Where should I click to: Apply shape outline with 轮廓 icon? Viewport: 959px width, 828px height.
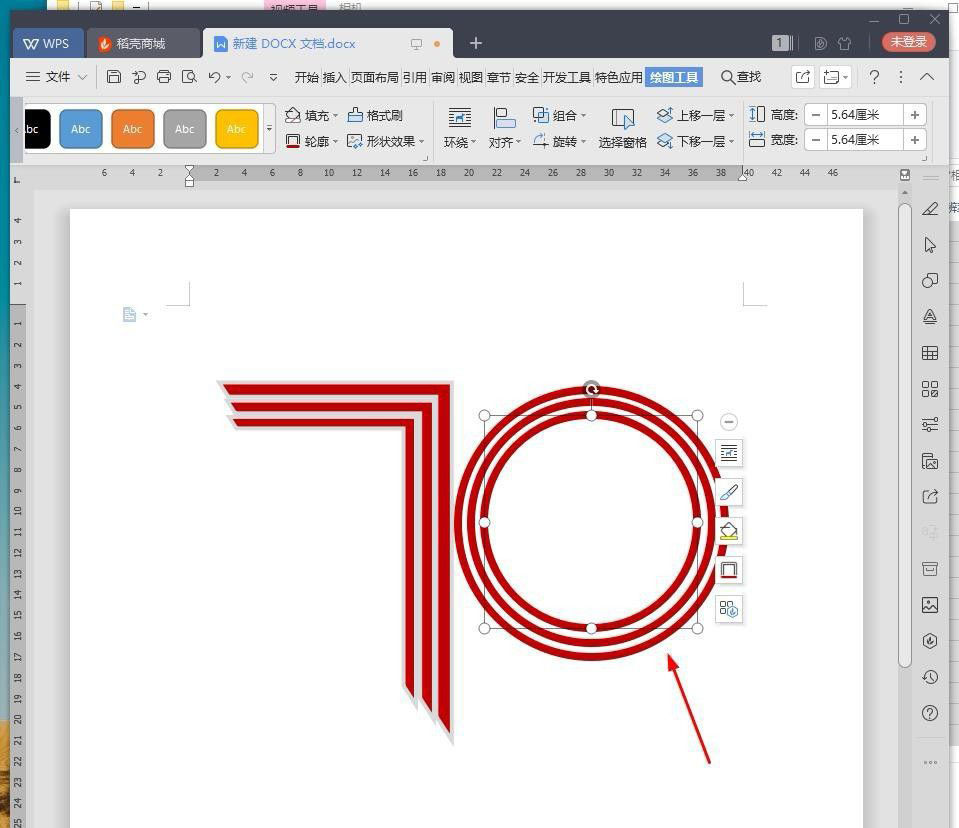[314, 141]
